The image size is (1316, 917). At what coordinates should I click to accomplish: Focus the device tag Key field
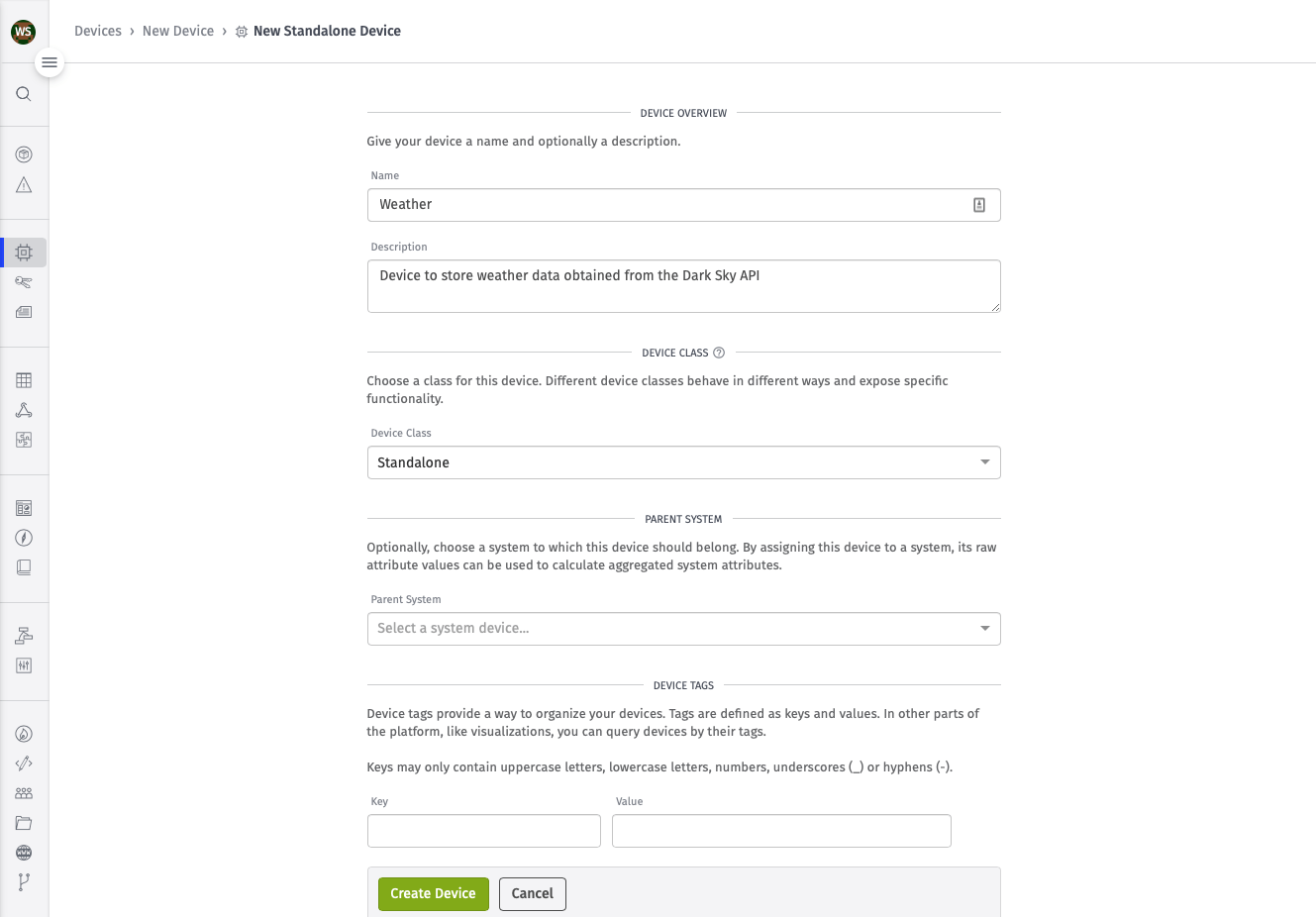484,831
